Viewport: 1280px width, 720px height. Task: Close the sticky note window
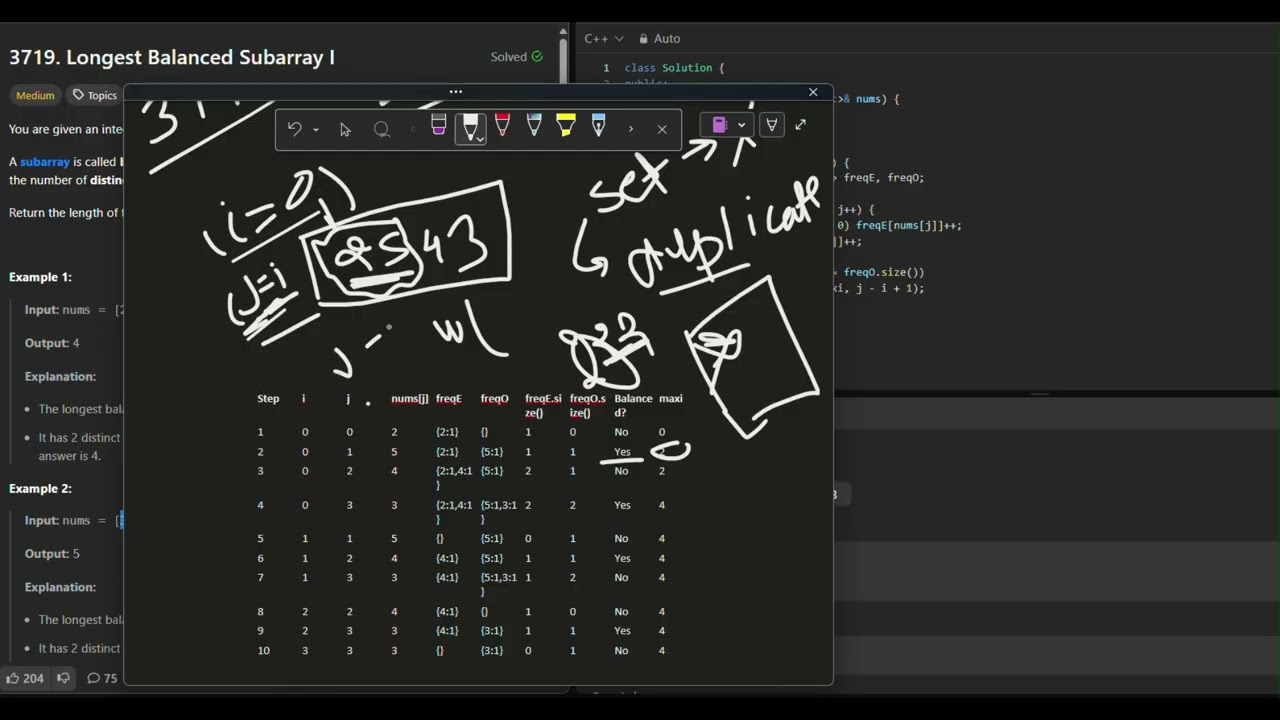click(x=813, y=92)
